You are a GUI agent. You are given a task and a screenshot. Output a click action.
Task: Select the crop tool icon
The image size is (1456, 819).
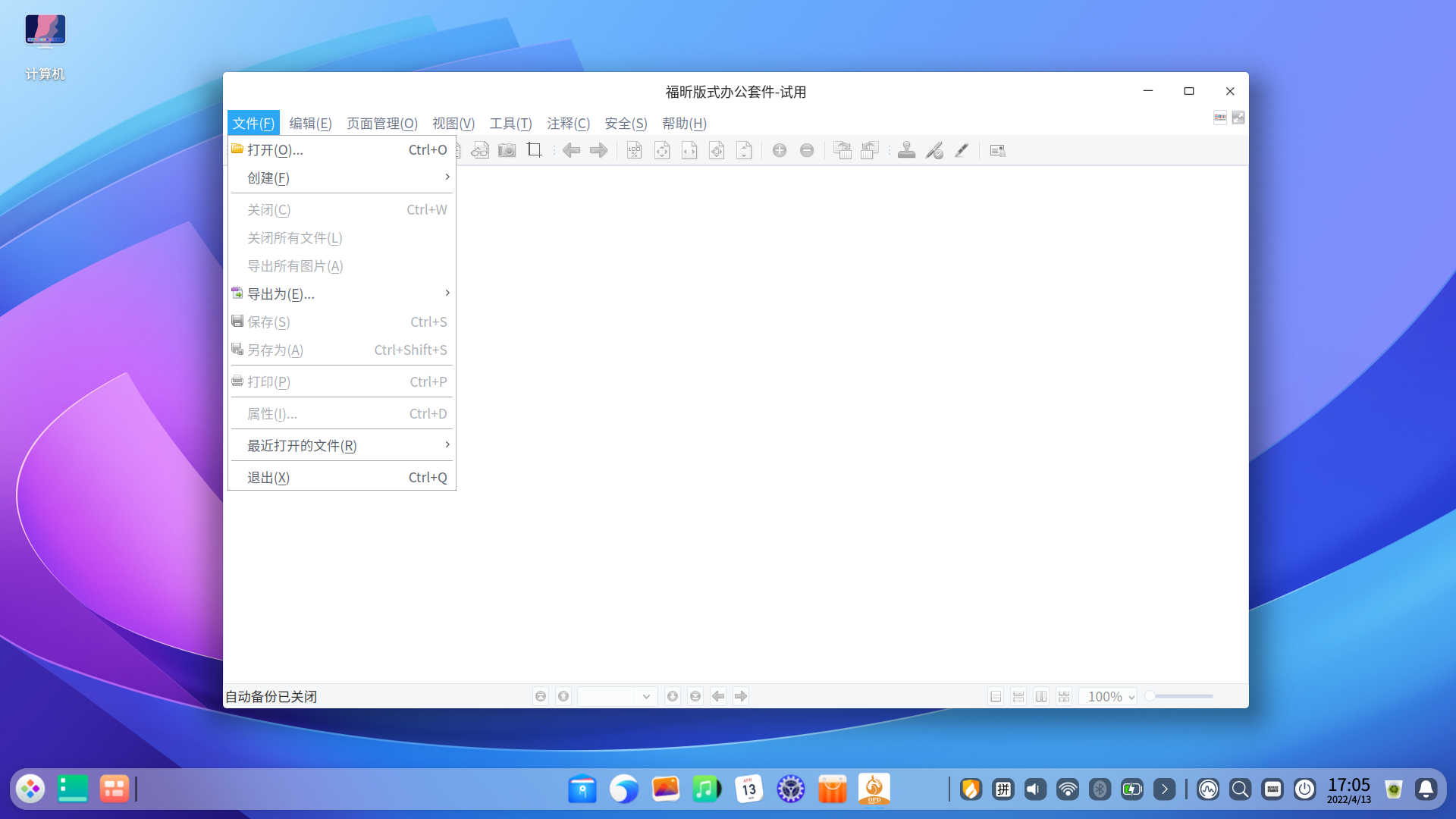pyautogui.click(x=535, y=150)
